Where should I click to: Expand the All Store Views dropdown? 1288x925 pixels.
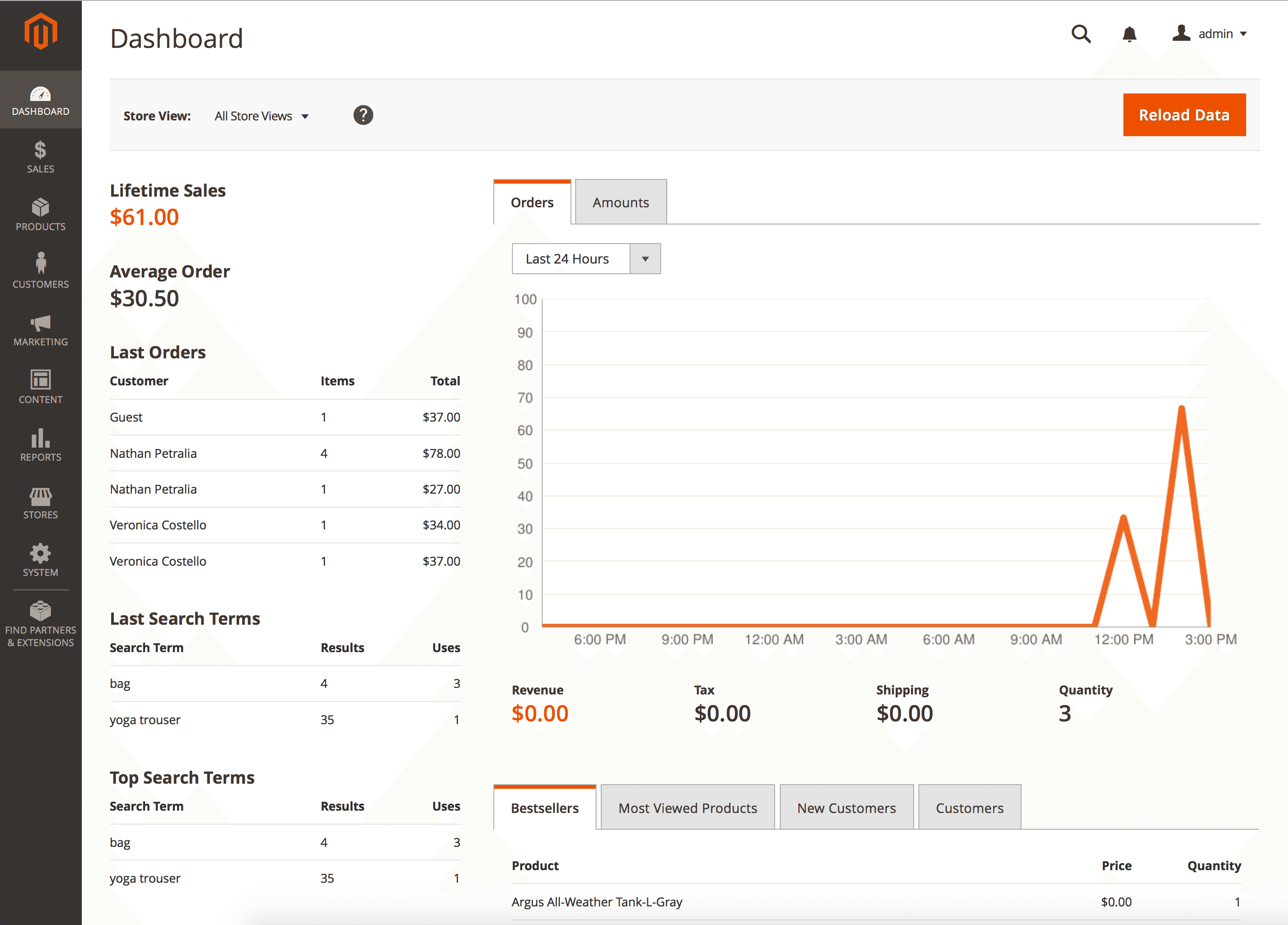point(262,116)
